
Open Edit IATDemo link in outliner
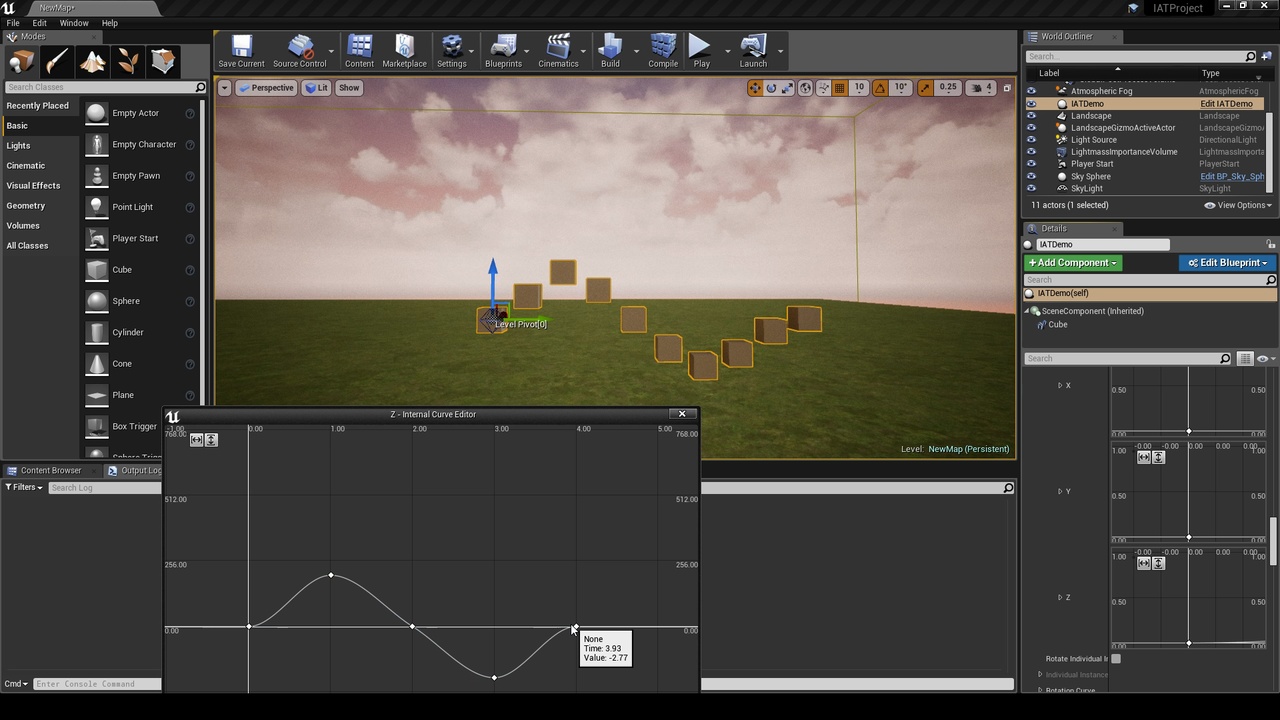[1226, 104]
